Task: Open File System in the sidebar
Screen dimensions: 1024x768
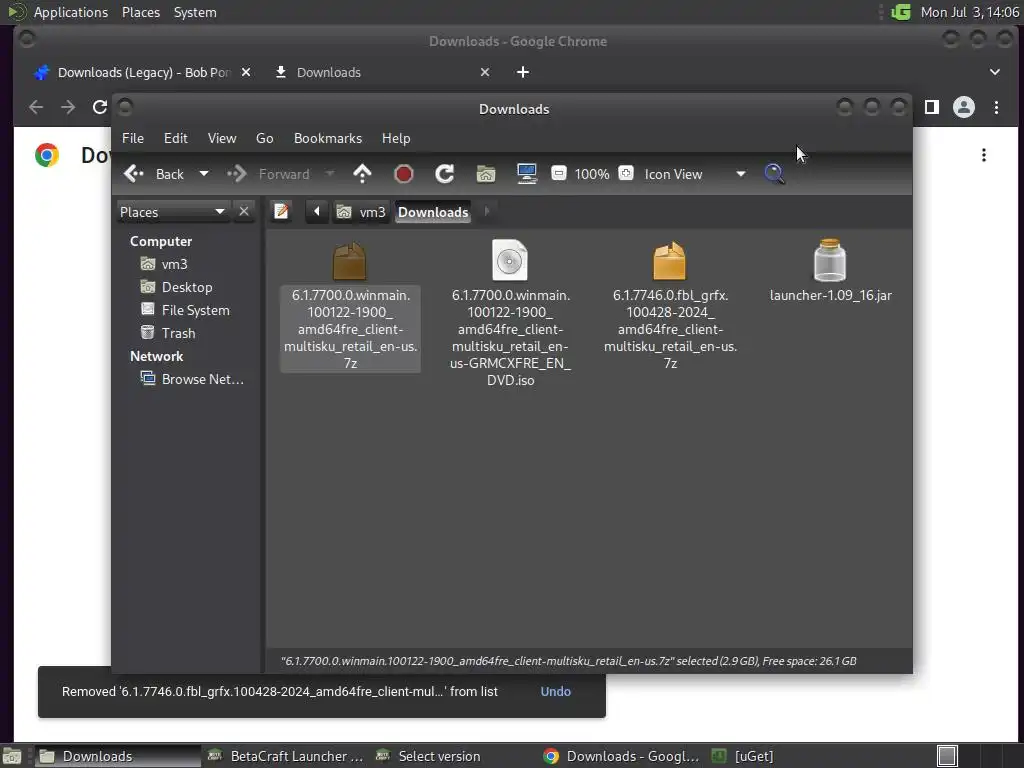Action: [185, 310]
